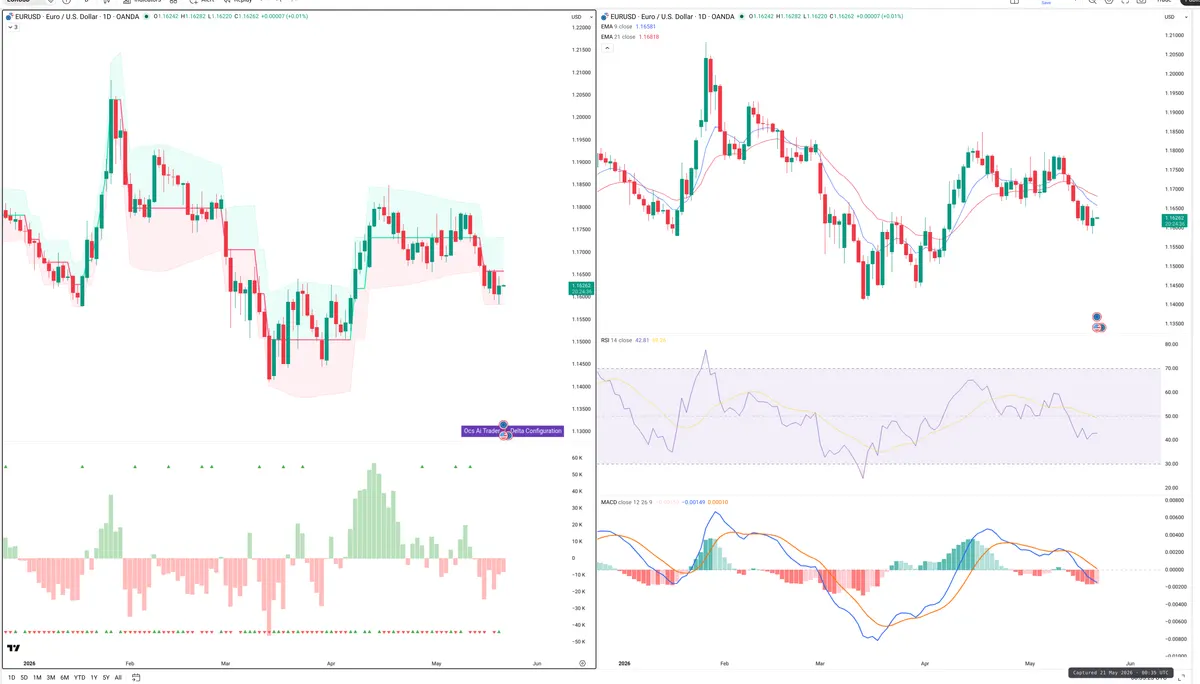
Task: Click the MACD value −0.00149
Action: click(694, 501)
